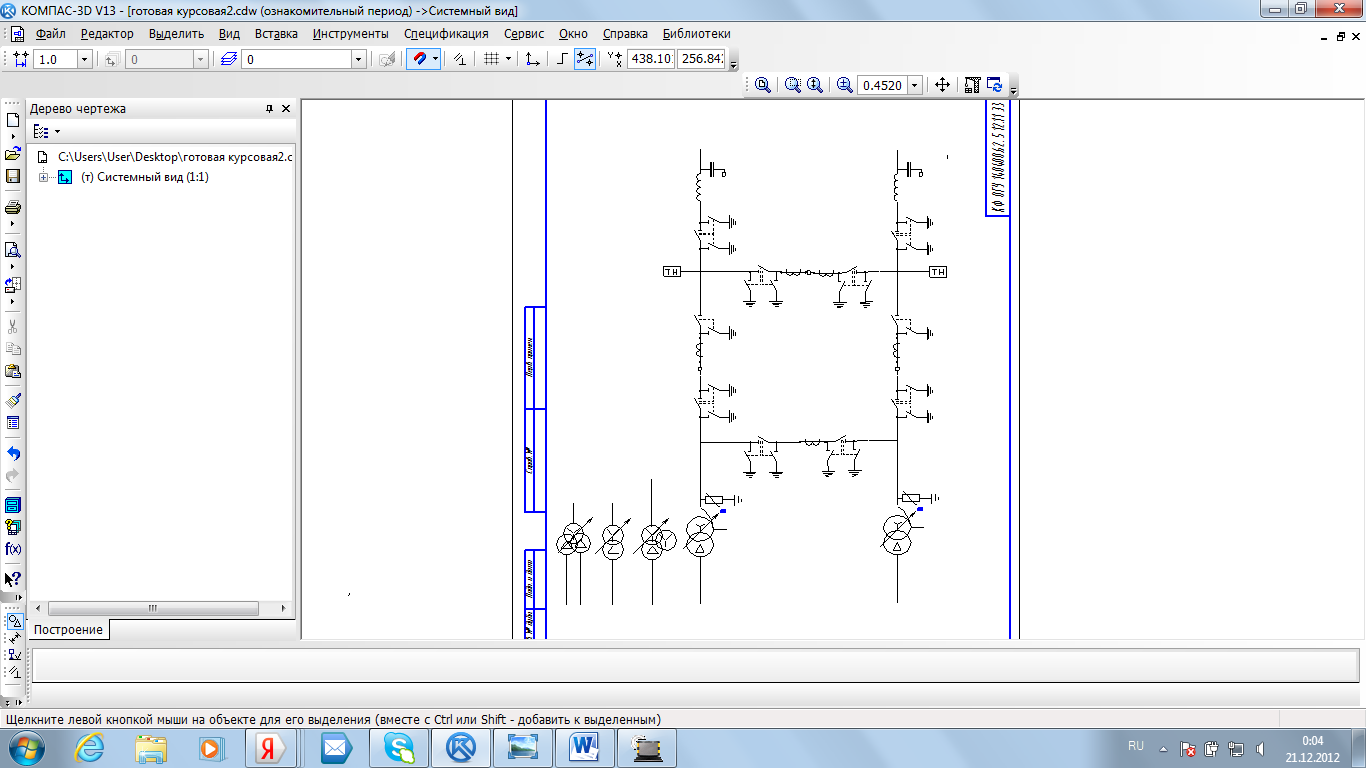Image resolution: width=1366 pixels, height=768 pixels.
Task: Click the current step cursor icon
Action: click(20, 60)
